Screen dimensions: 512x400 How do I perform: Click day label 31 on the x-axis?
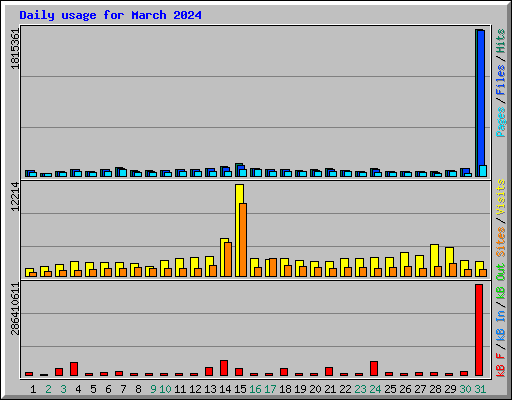(480, 389)
